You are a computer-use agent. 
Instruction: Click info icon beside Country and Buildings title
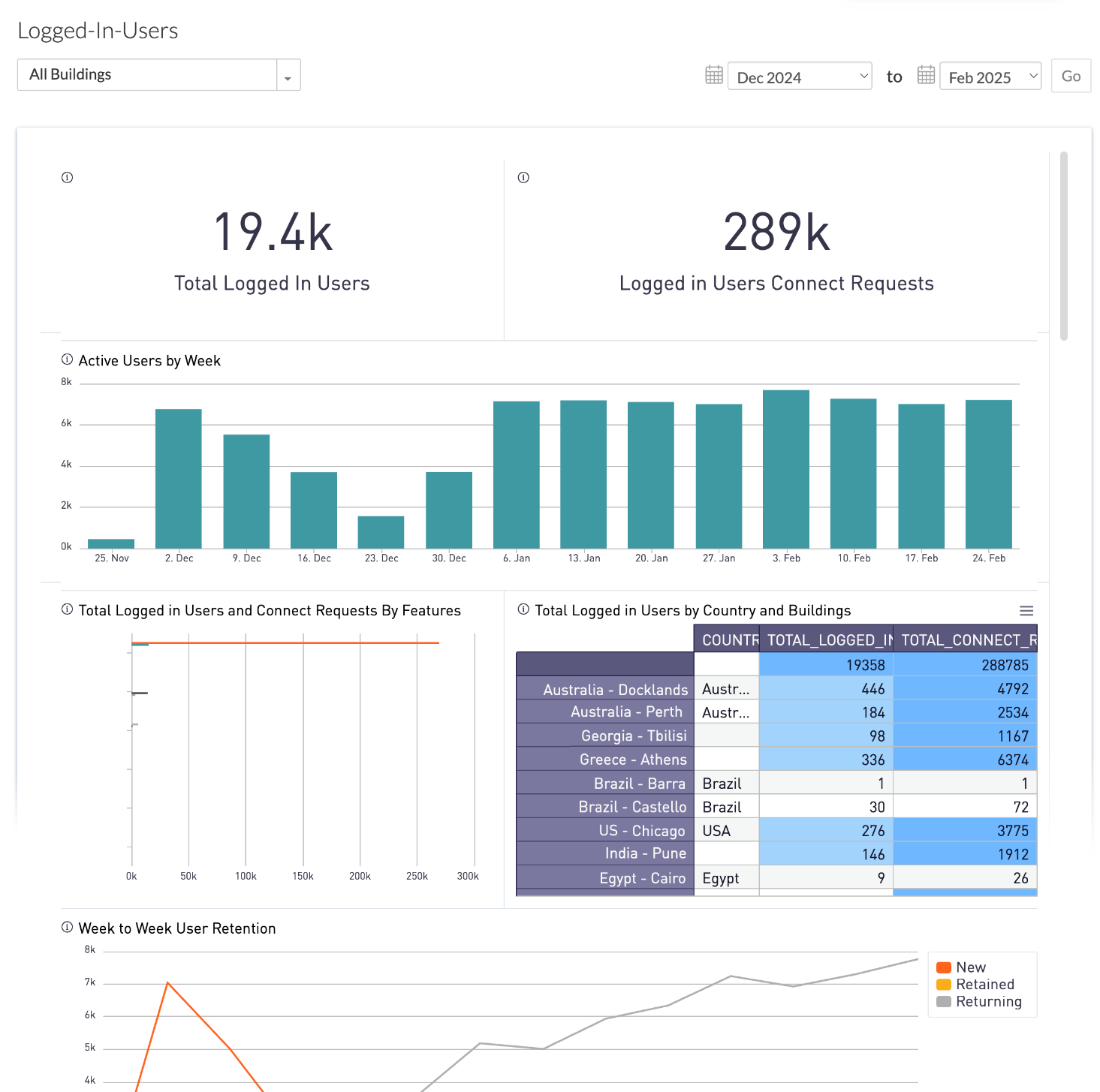(523, 609)
